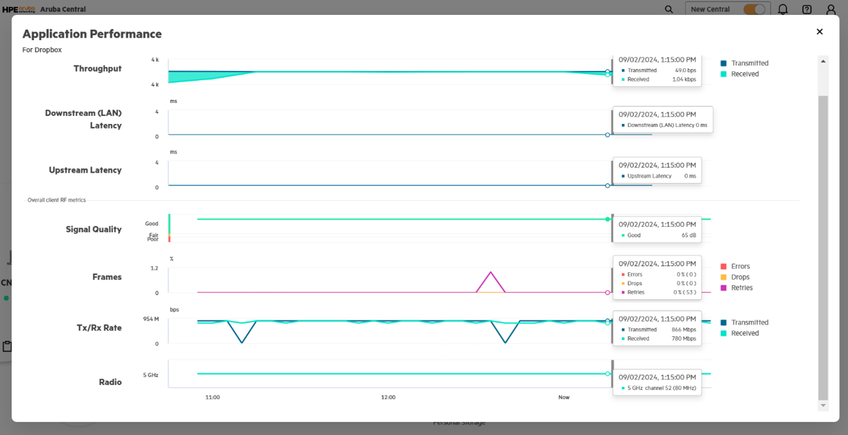Open the user profile icon

click(x=831, y=9)
